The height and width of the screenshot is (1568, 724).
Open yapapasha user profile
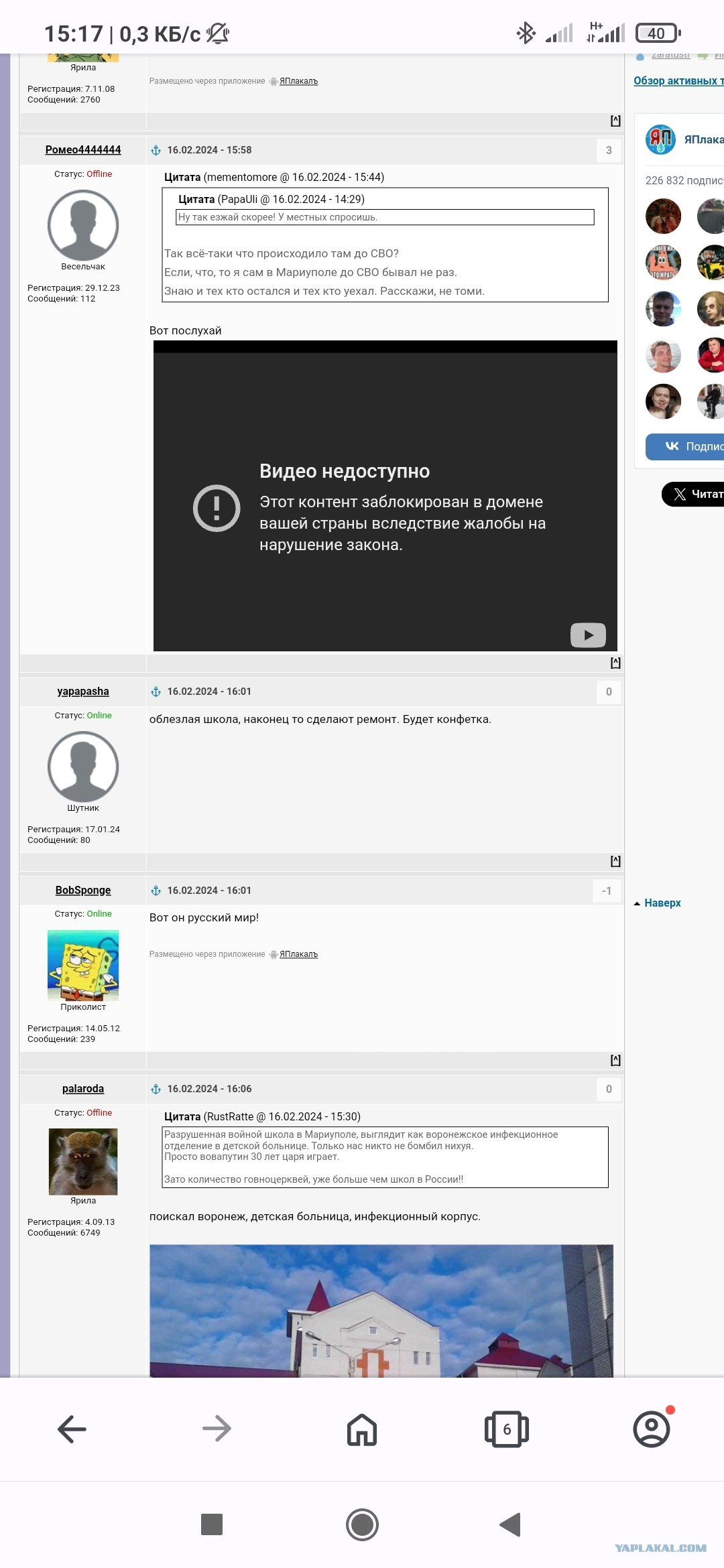[83, 691]
